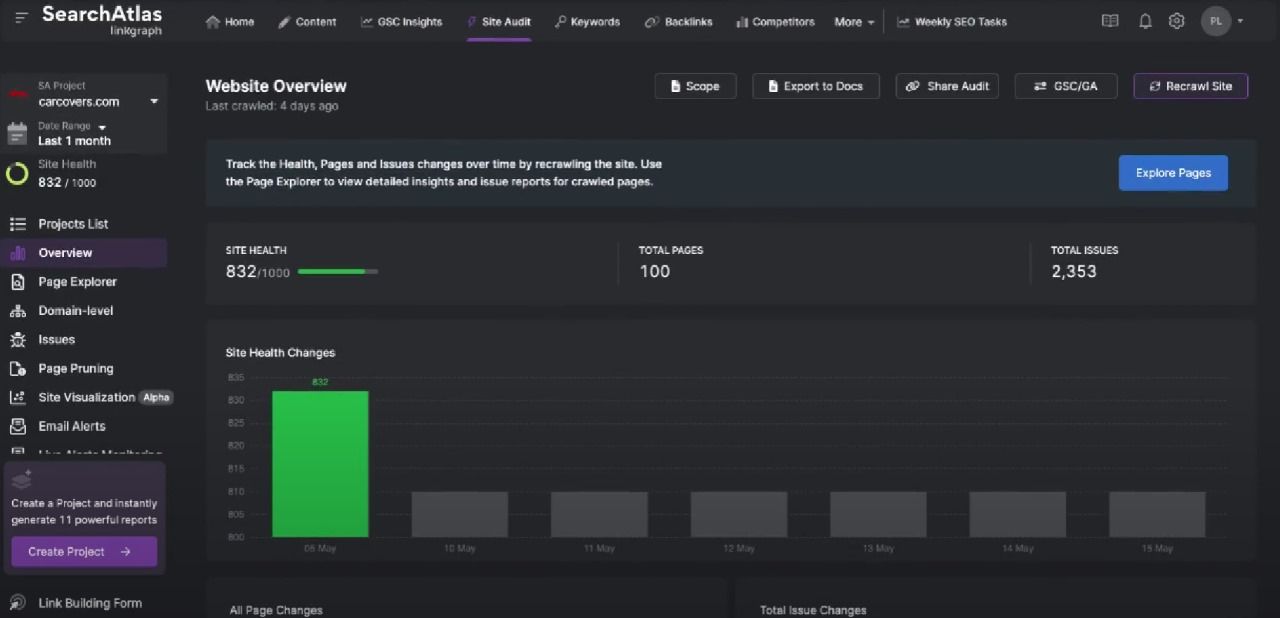Click the gray 15 May chart bar
The image size is (1280, 618).
tap(1157, 514)
